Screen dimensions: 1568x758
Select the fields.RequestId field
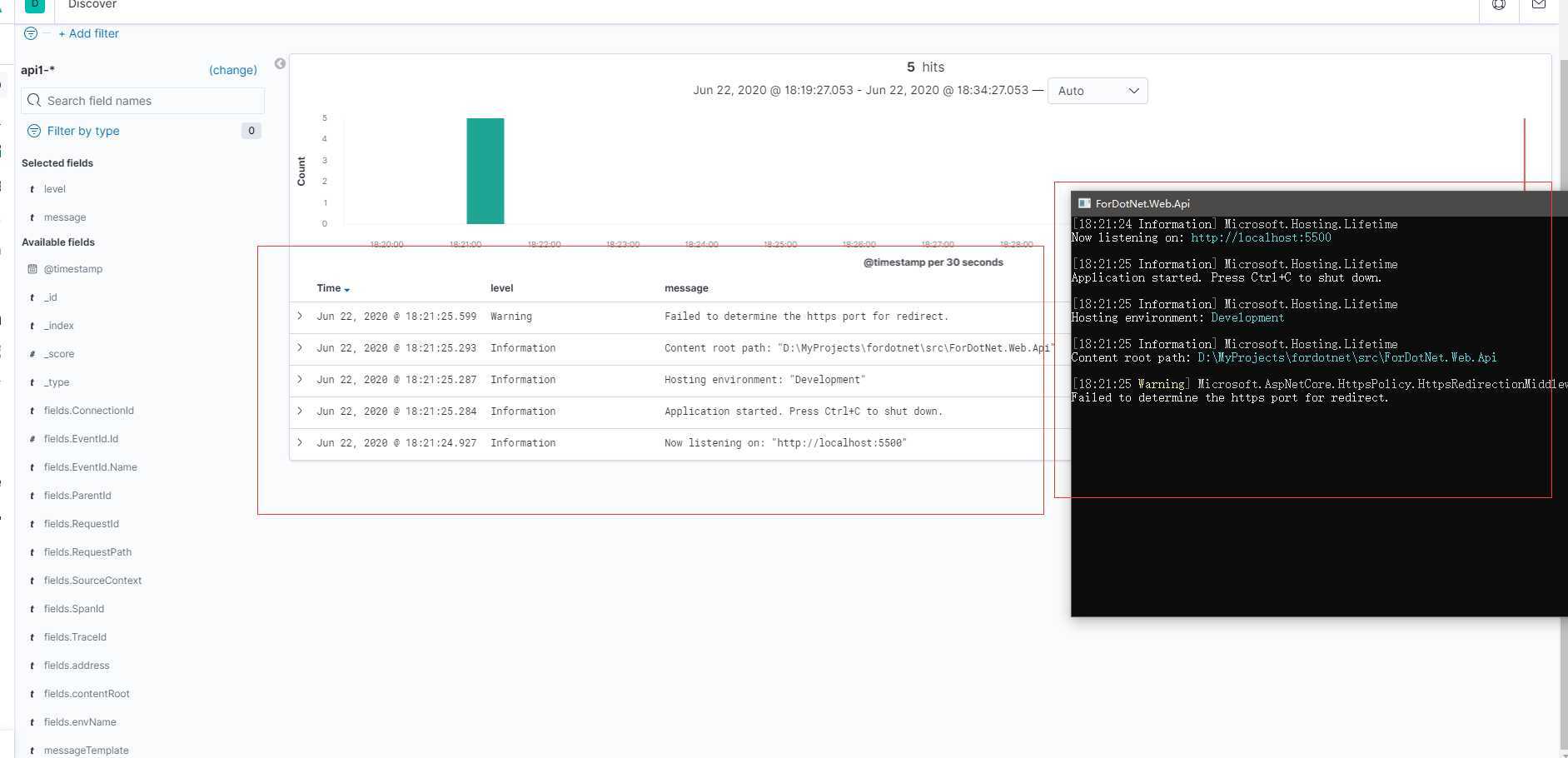tap(82, 524)
